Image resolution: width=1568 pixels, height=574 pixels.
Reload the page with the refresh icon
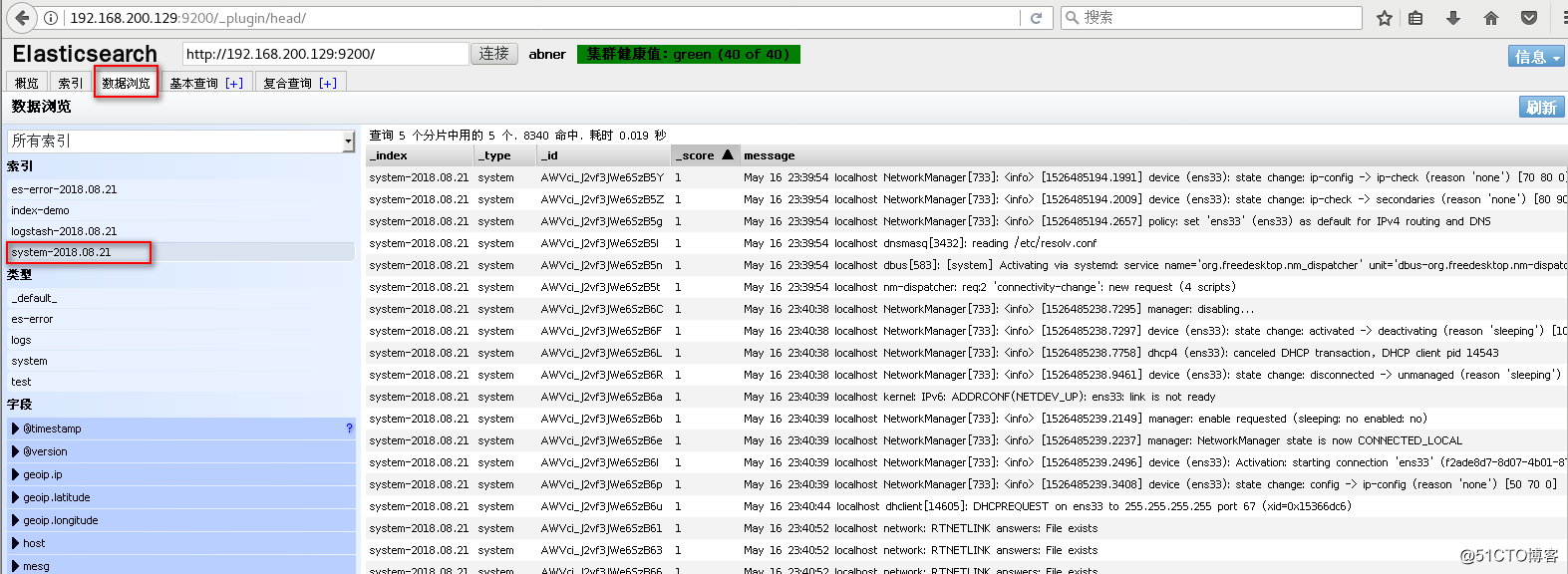1036,18
